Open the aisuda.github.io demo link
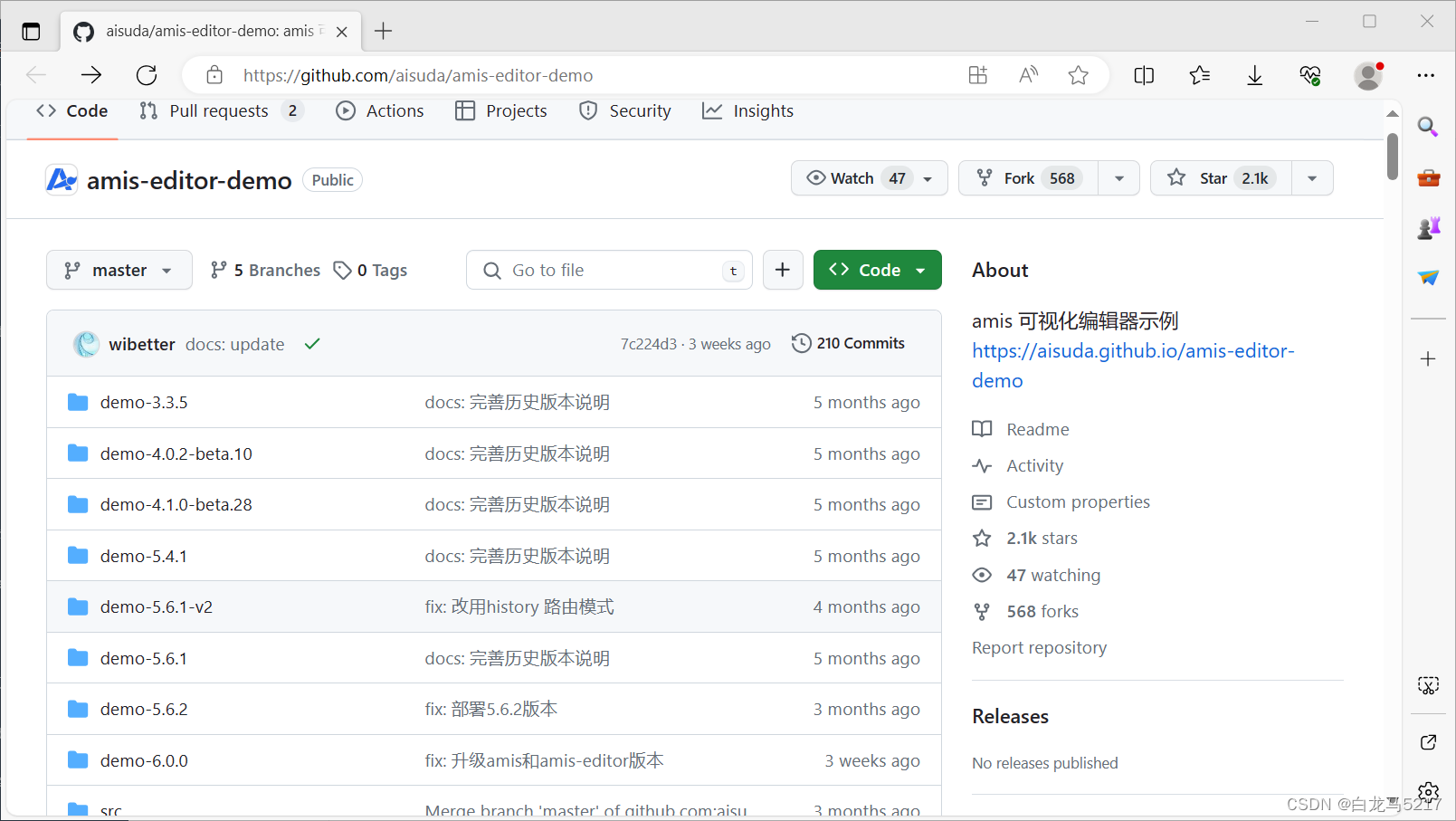1456x821 pixels. [1133, 366]
